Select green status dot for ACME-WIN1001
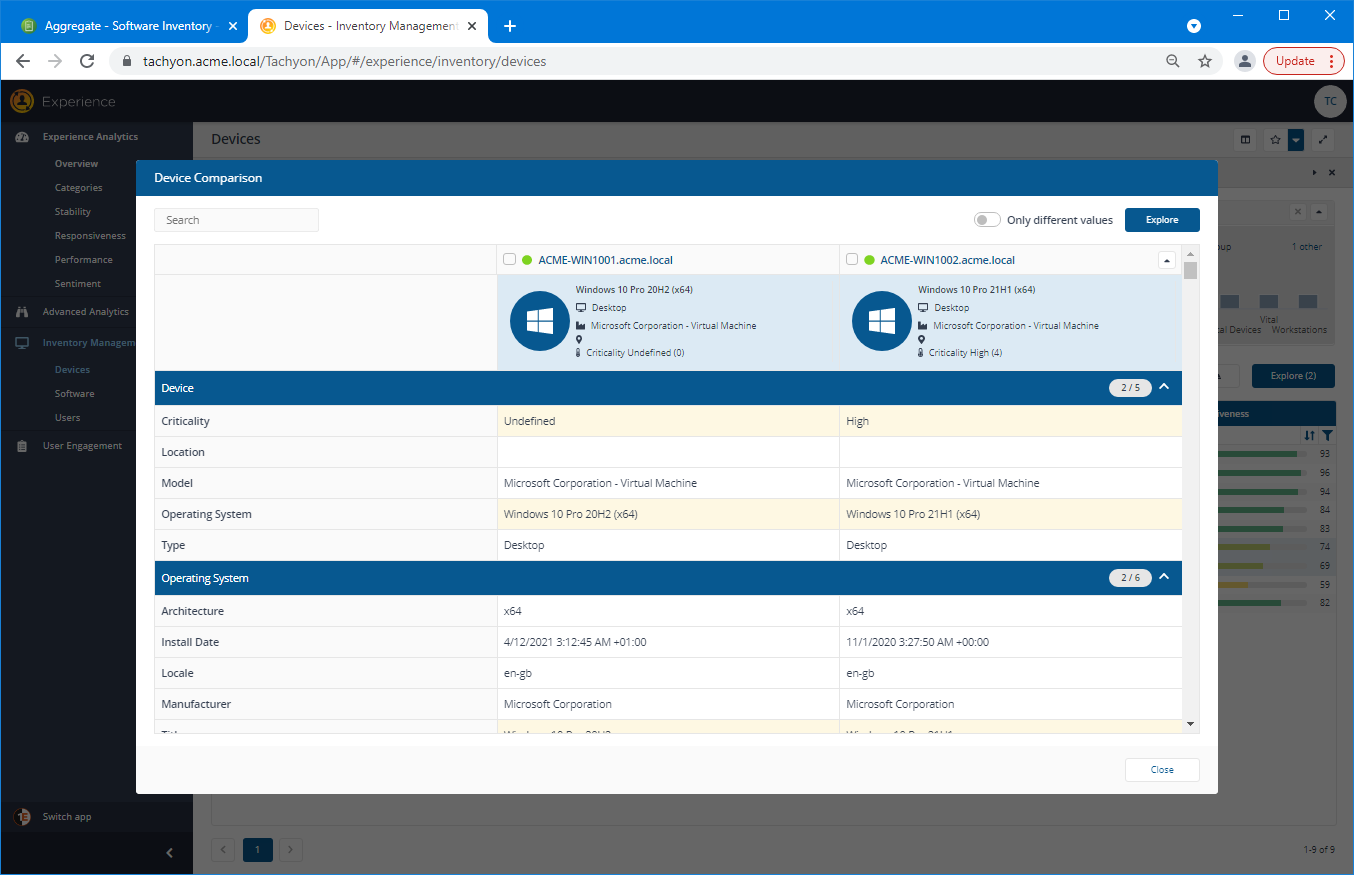This screenshot has height=875, width=1354. 527,260
